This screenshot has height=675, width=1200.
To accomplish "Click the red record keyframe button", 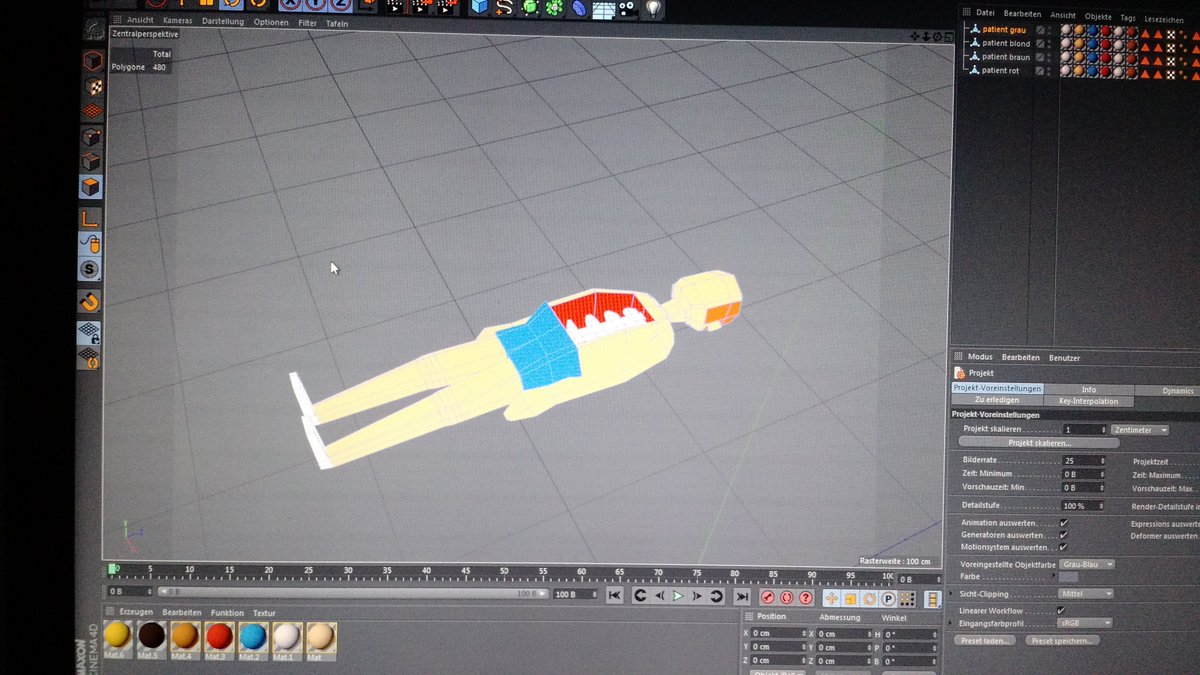I will pos(767,597).
